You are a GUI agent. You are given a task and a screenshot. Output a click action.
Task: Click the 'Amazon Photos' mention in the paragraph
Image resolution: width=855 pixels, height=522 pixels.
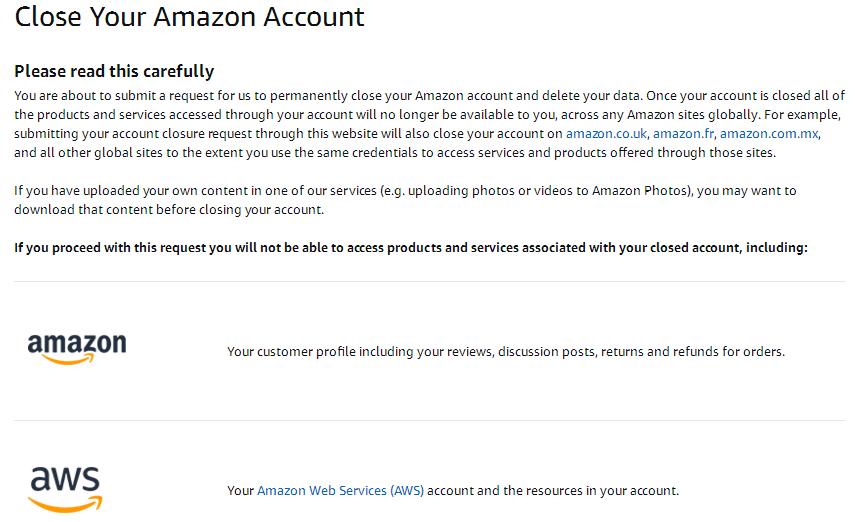[648, 190]
